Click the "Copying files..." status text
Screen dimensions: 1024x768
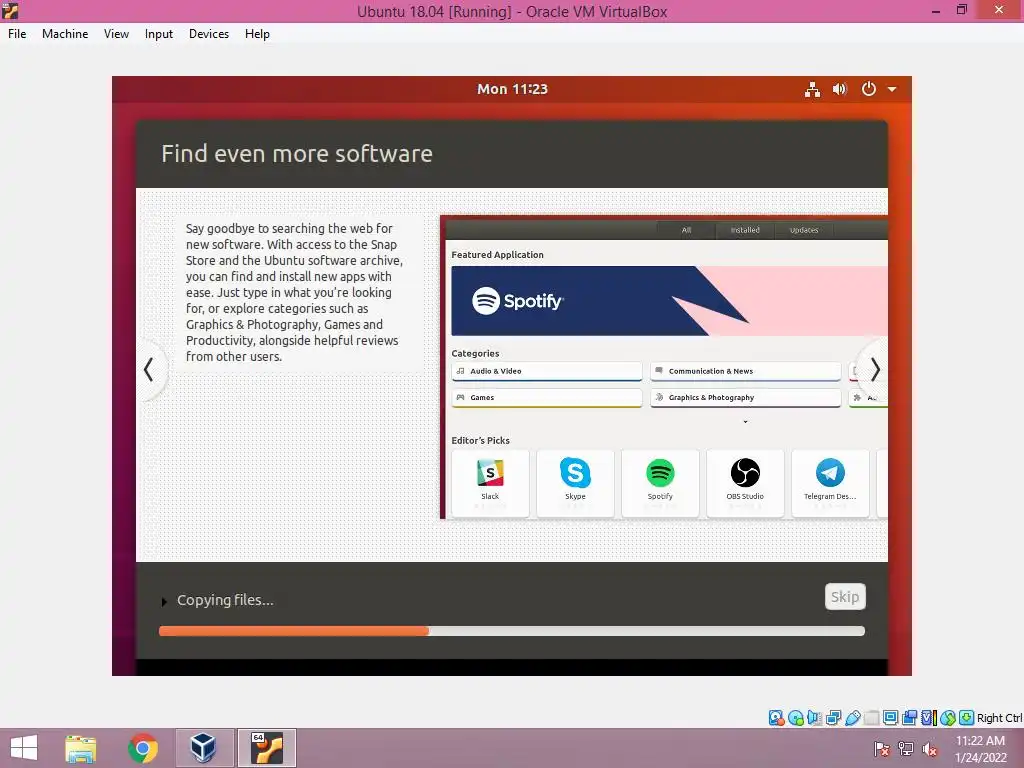tap(225, 600)
